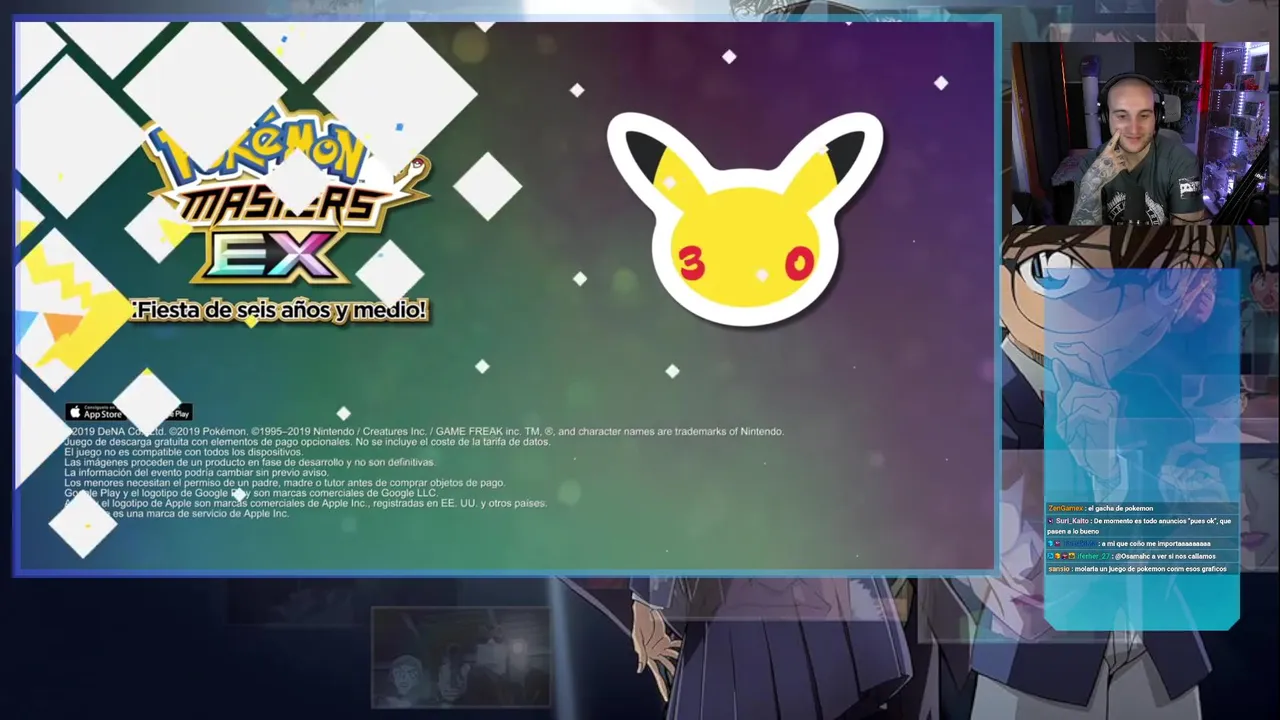Viewport: 1280px width, 720px height.
Task: Click the dark video thumbnail at the bottom
Action: point(461,656)
